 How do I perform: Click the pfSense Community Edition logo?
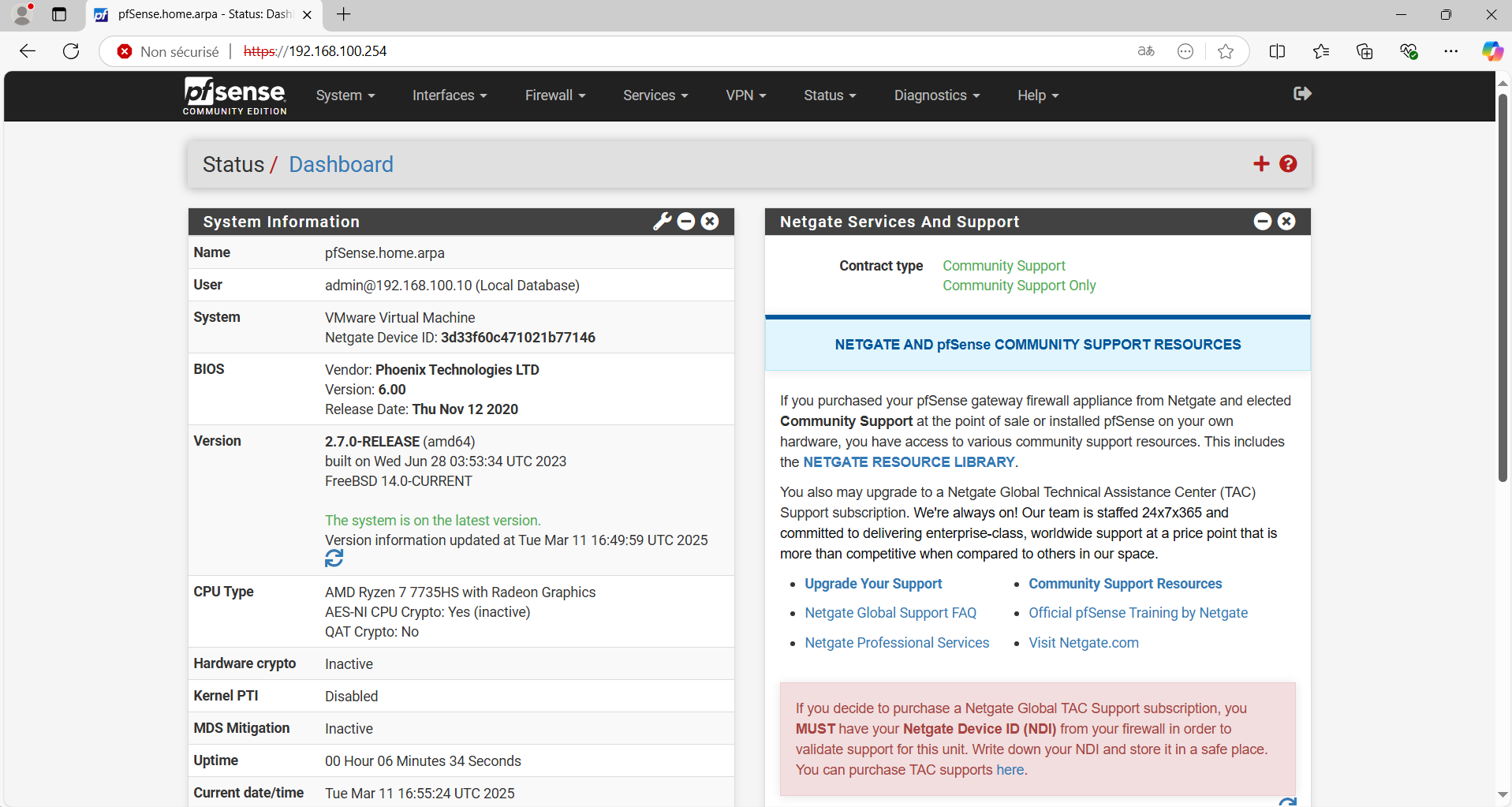tap(233, 95)
